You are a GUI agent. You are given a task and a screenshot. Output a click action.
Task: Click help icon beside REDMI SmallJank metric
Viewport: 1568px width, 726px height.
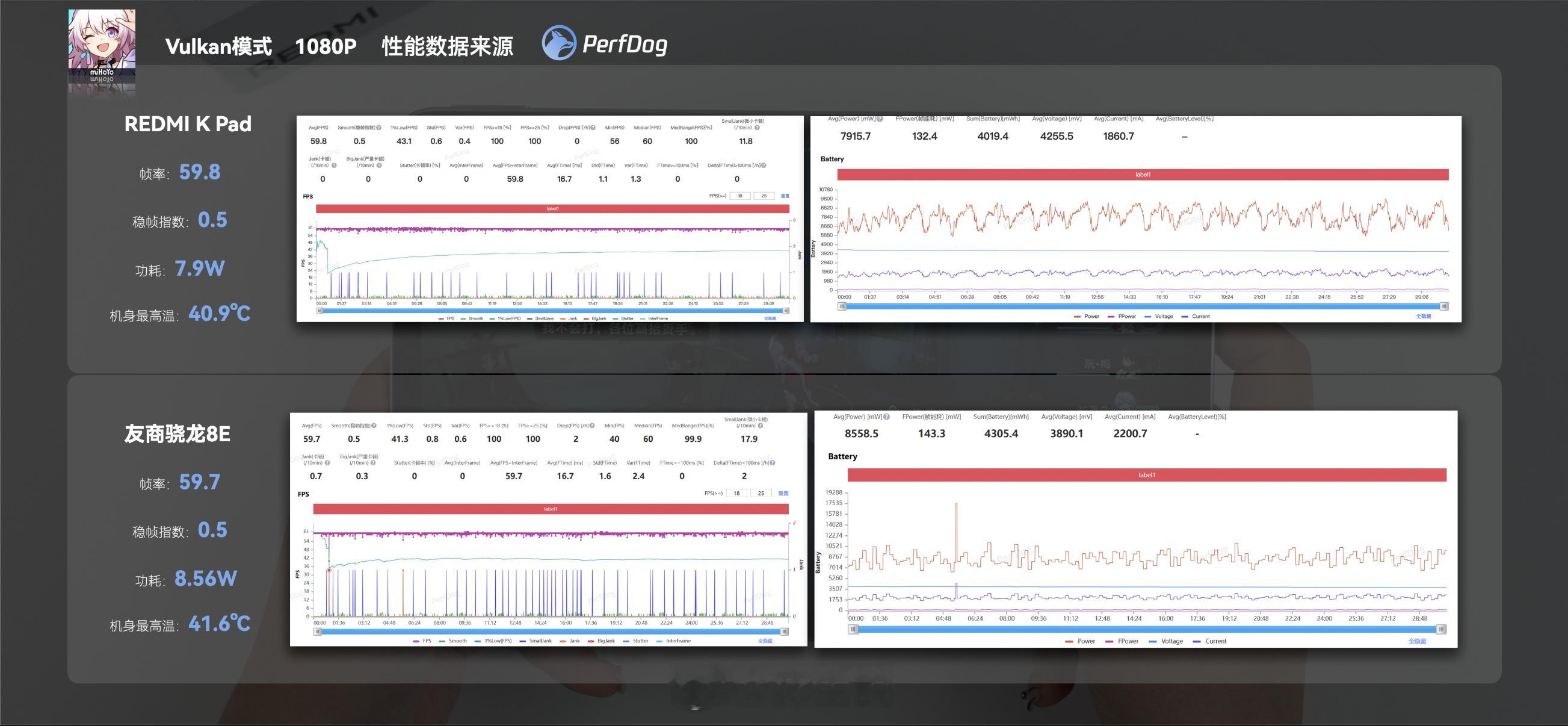pyautogui.click(x=757, y=128)
